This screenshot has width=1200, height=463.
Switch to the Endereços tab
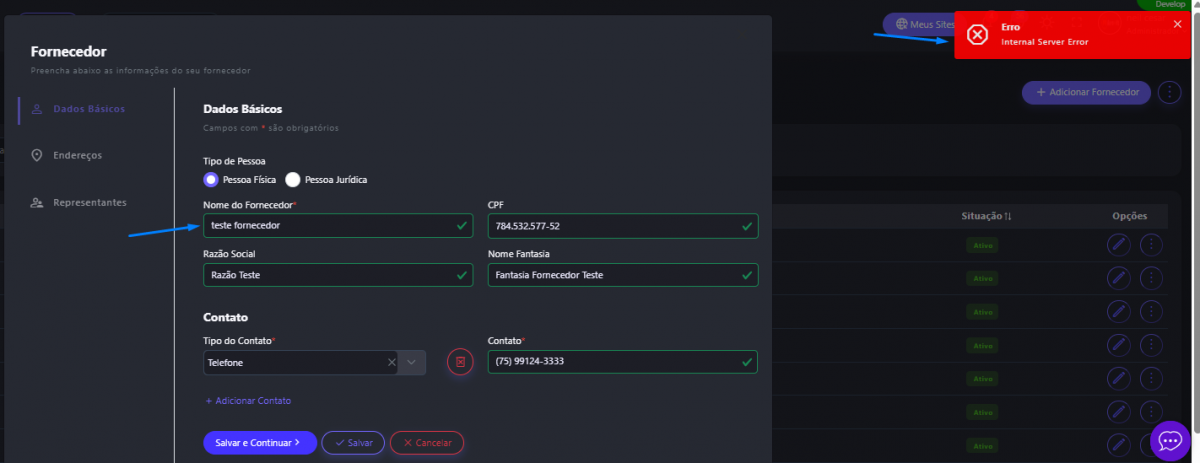click(76, 155)
